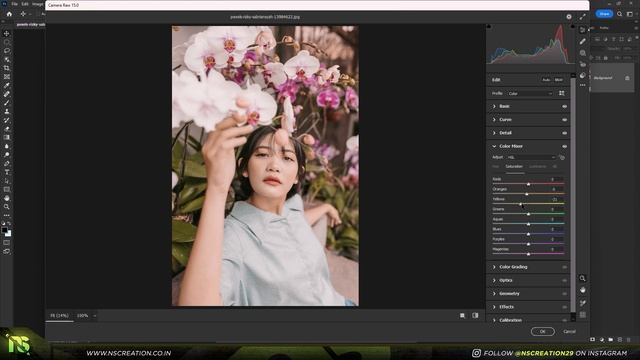Select the Hand tool in Photoshop toolbar
The height and width of the screenshot is (360, 640).
pos(7,198)
